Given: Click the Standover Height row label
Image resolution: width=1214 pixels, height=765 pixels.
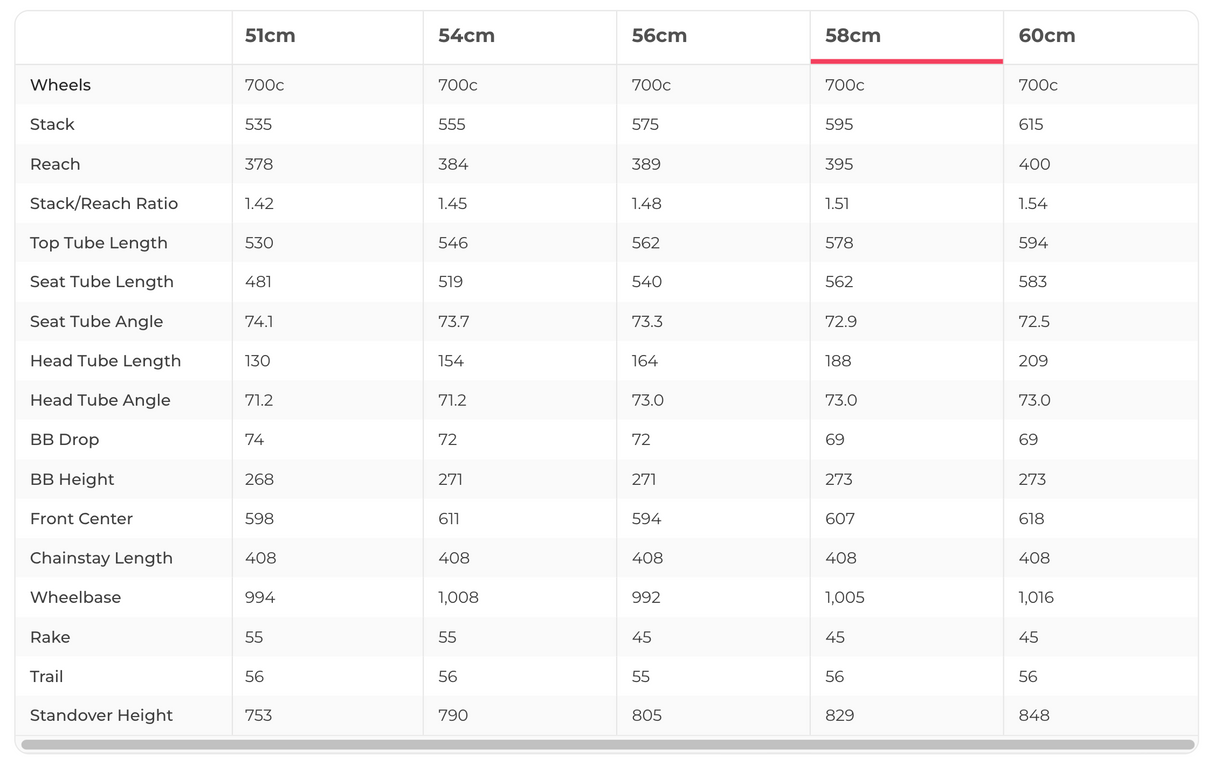Looking at the screenshot, I should point(101,715).
